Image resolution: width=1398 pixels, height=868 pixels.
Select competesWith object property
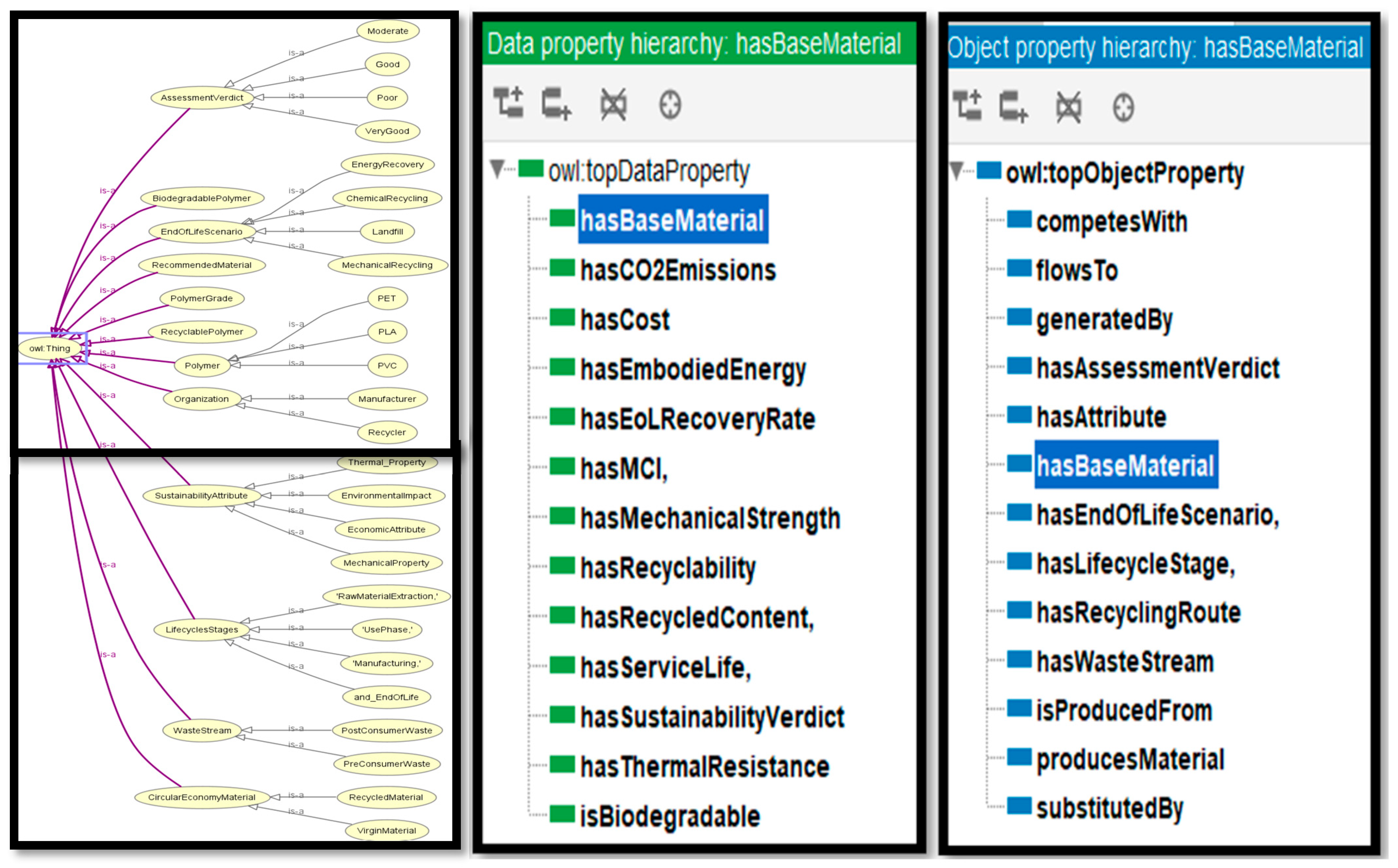point(1112,222)
